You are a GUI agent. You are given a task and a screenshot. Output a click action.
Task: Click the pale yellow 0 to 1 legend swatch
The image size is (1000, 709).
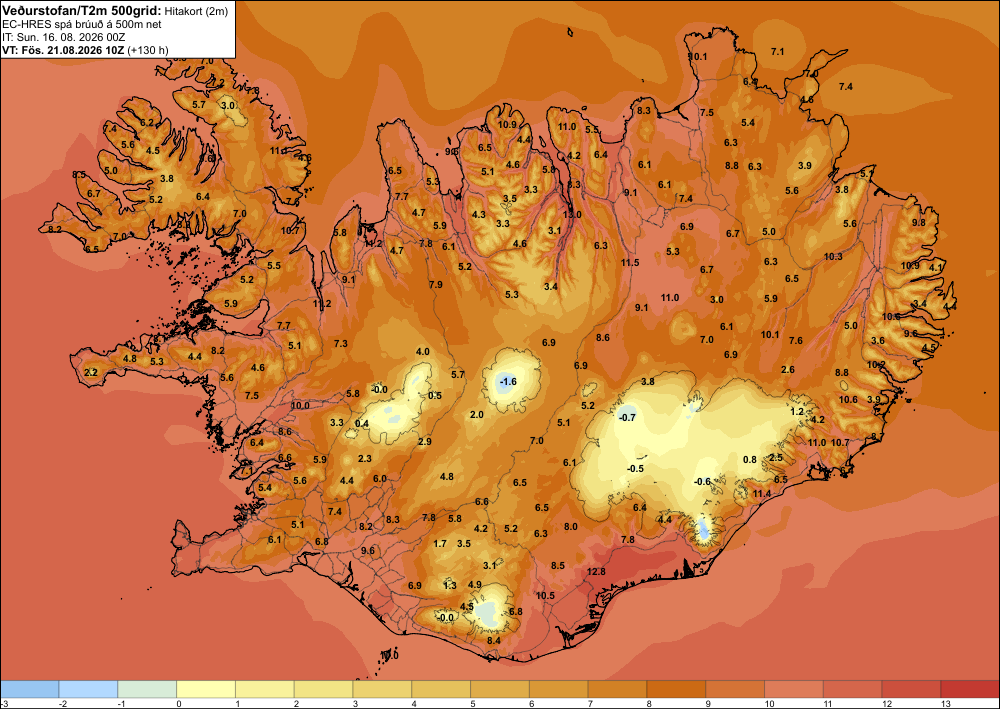(x=206, y=689)
